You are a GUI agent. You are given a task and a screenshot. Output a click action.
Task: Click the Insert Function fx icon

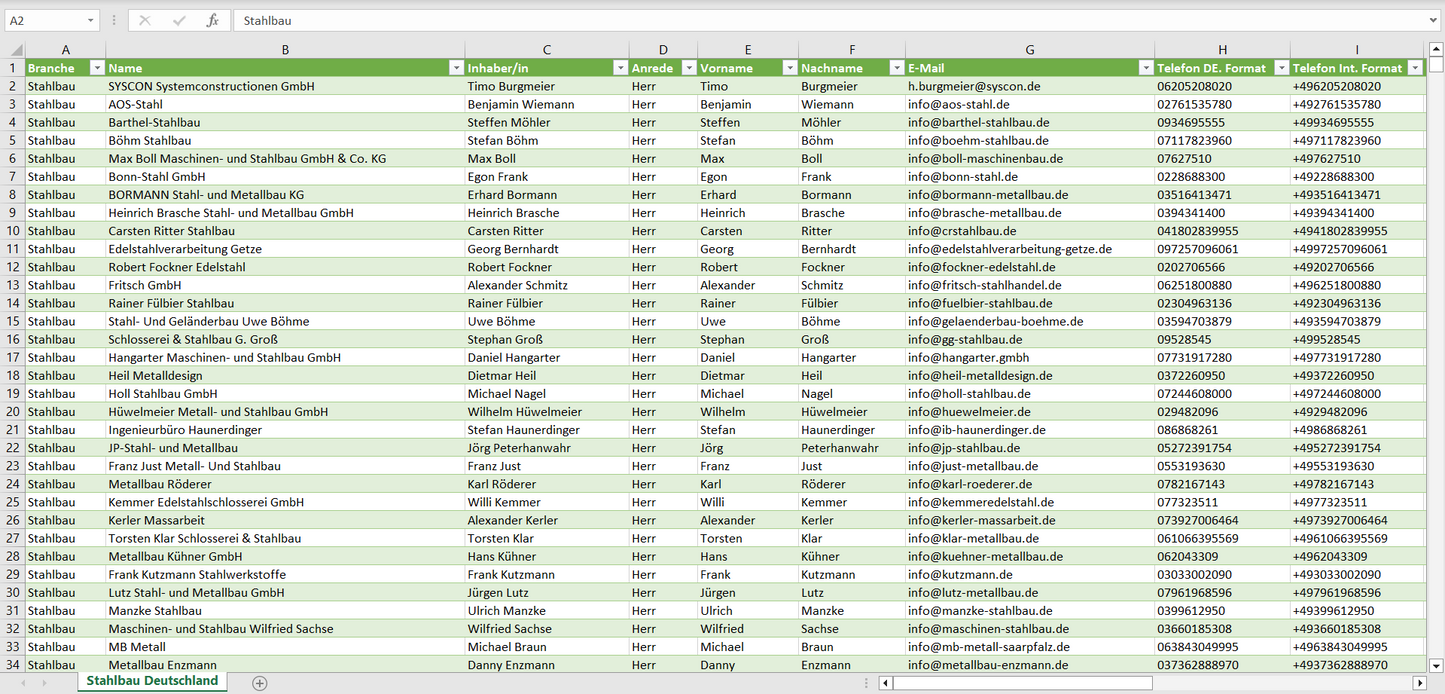click(212, 20)
